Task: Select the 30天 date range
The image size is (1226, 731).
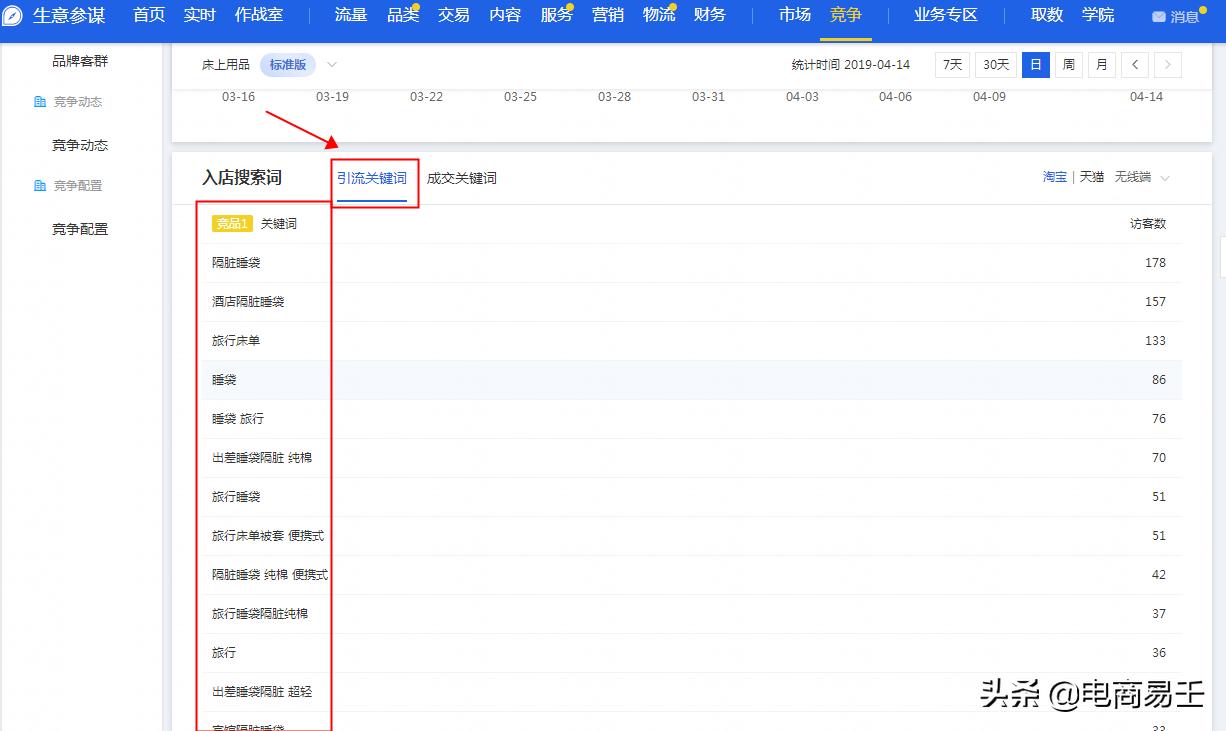Action: [x=995, y=65]
